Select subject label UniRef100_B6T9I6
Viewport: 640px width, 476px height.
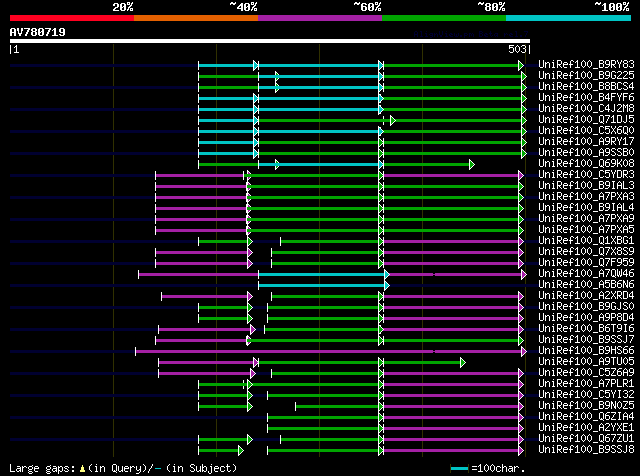[586, 329]
